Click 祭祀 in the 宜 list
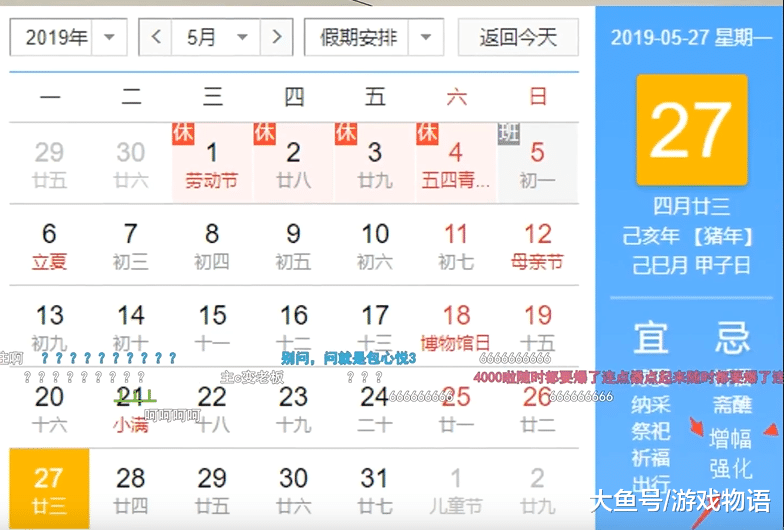 tap(650, 431)
